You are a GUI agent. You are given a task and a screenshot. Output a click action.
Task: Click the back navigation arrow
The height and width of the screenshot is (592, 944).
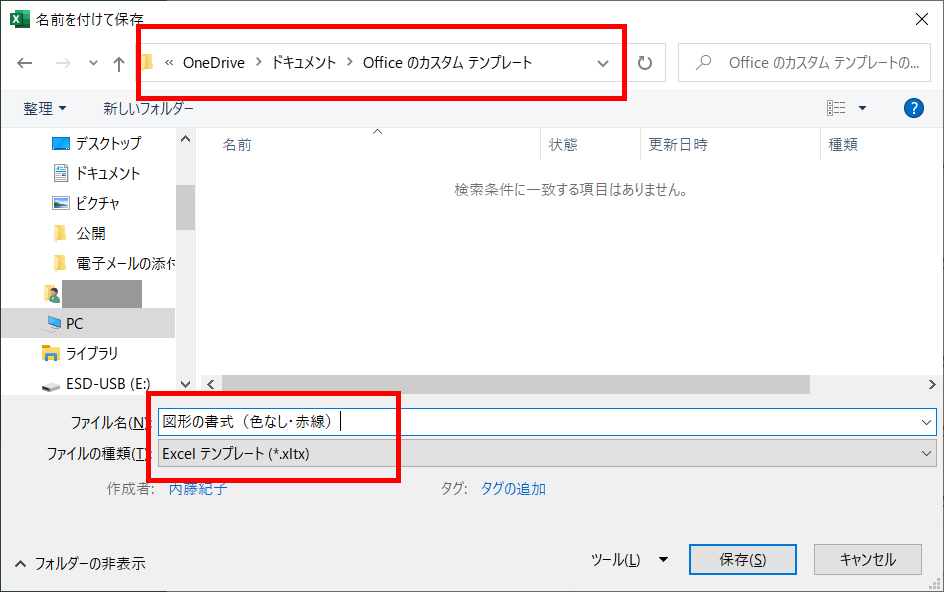pyautogui.click(x=24, y=62)
